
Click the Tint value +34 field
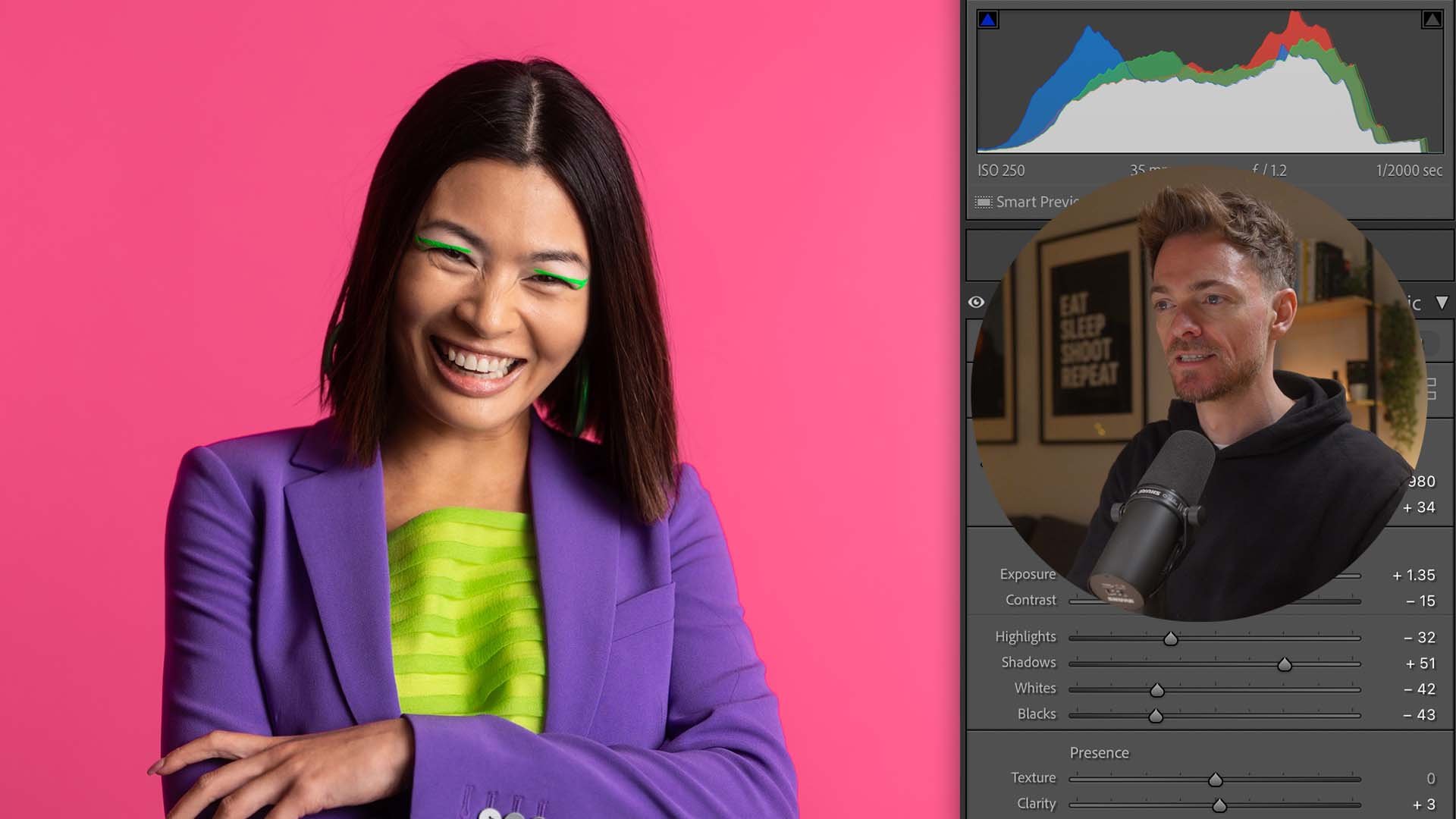click(x=1419, y=507)
